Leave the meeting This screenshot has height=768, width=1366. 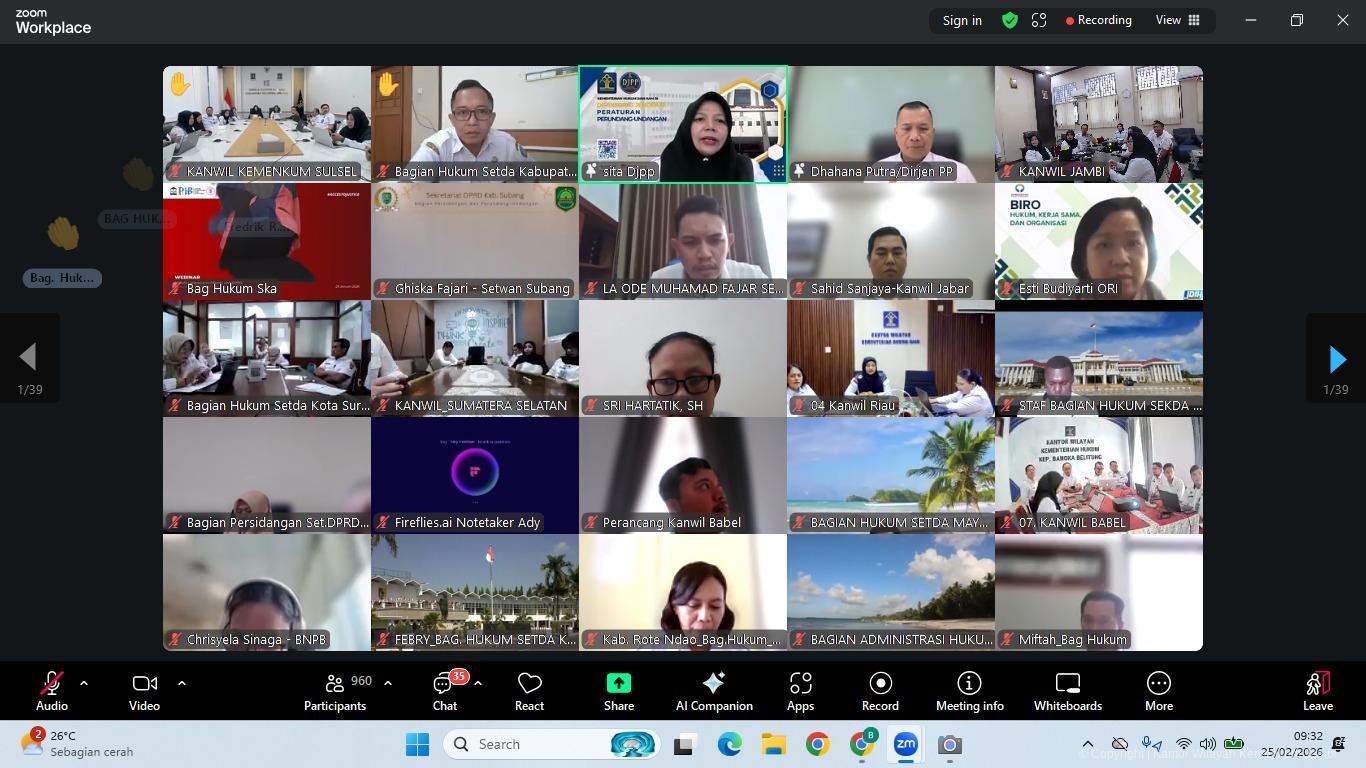click(1317, 691)
